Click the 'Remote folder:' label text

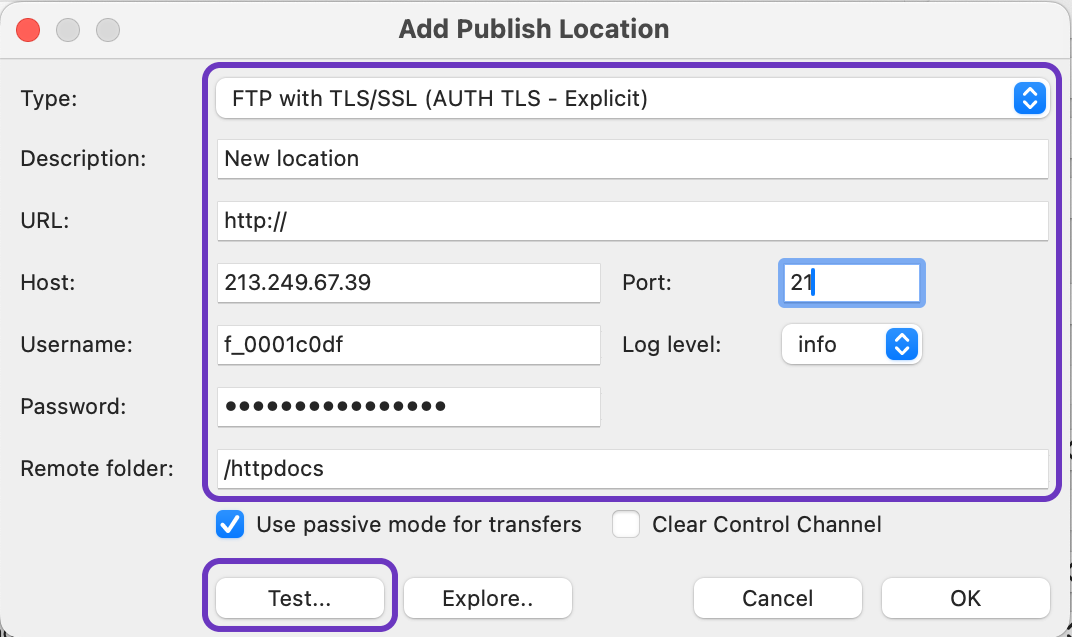97,469
